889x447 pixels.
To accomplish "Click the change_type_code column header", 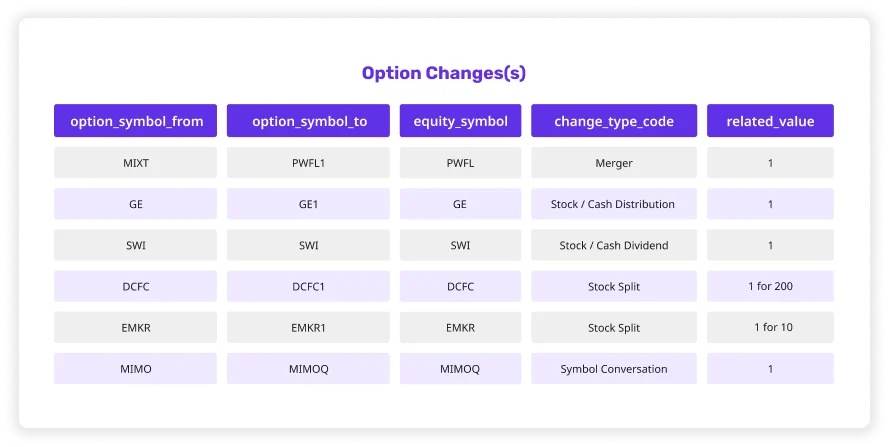I will pyautogui.click(x=614, y=121).
